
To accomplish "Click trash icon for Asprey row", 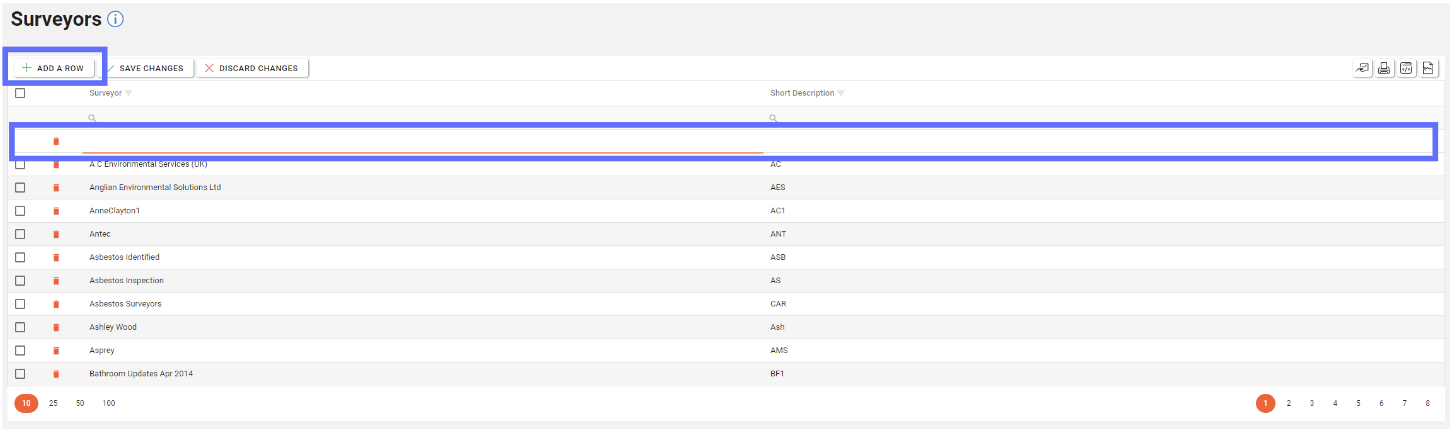I will 56,350.
